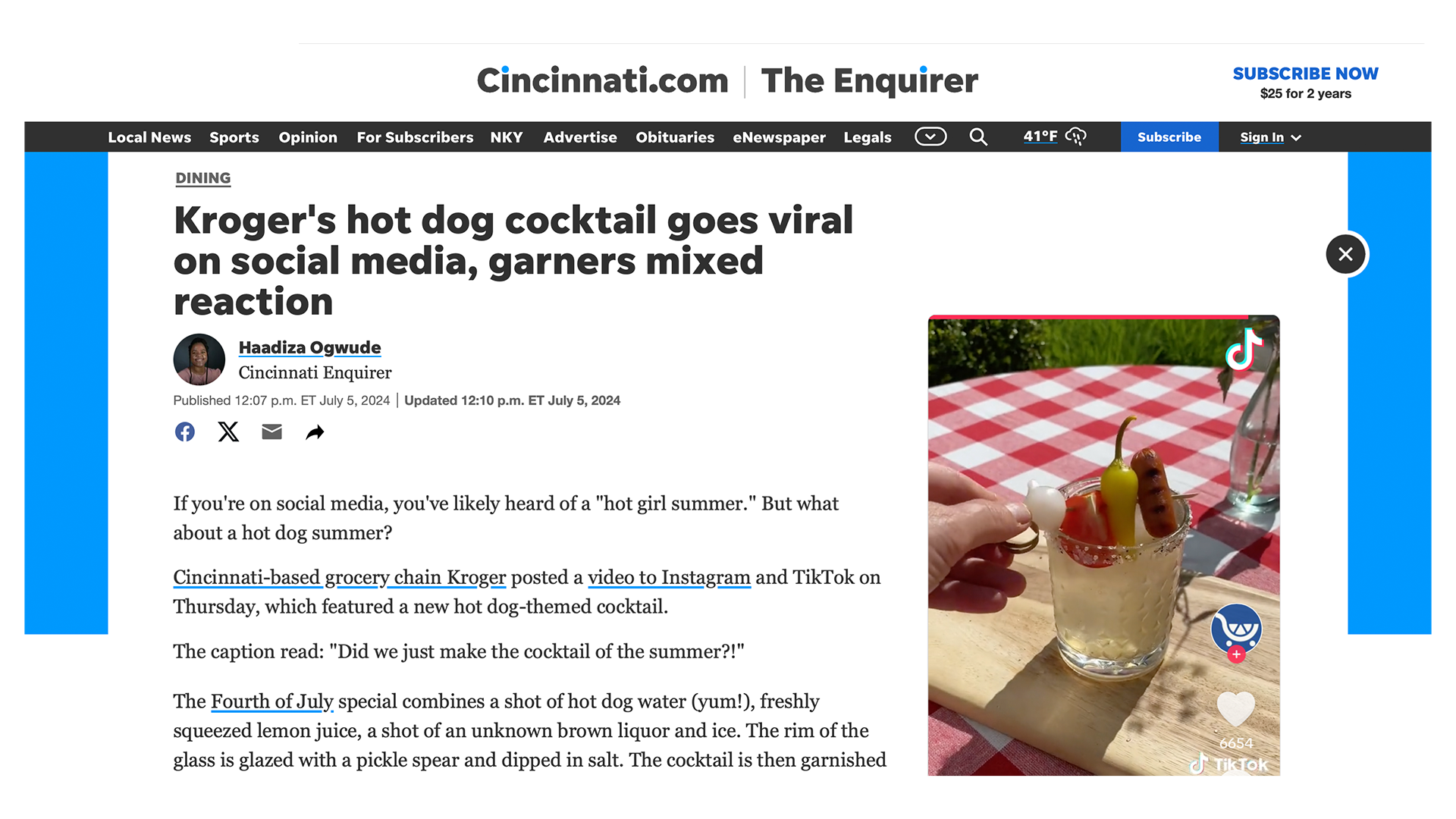Open the 41°F weather link
Image resolution: width=1456 pixels, height=819 pixels.
[x=1054, y=136]
